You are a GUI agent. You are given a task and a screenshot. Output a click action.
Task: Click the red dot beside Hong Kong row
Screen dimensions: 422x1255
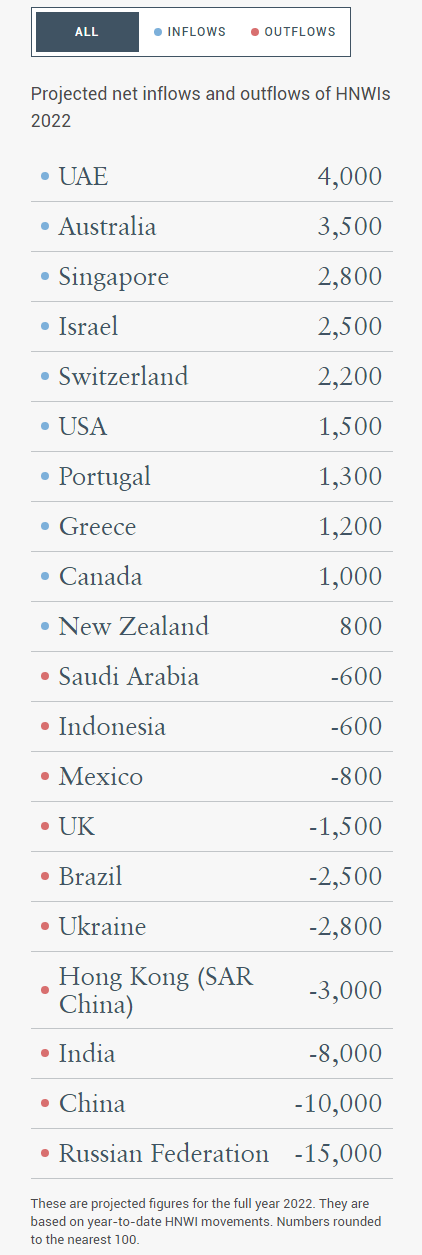pos(45,990)
